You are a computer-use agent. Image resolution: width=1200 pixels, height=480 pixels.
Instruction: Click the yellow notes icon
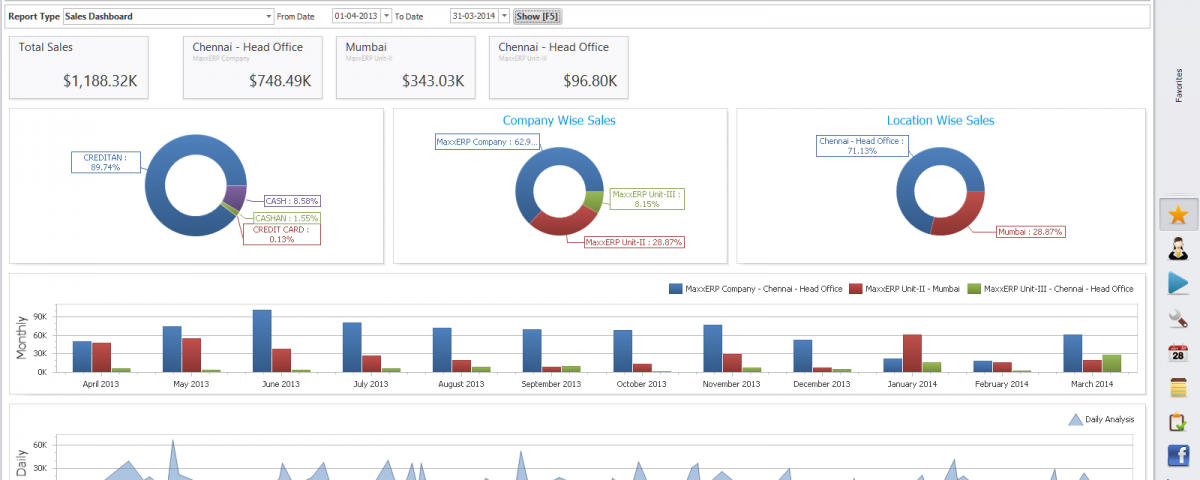click(x=1178, y=388)
